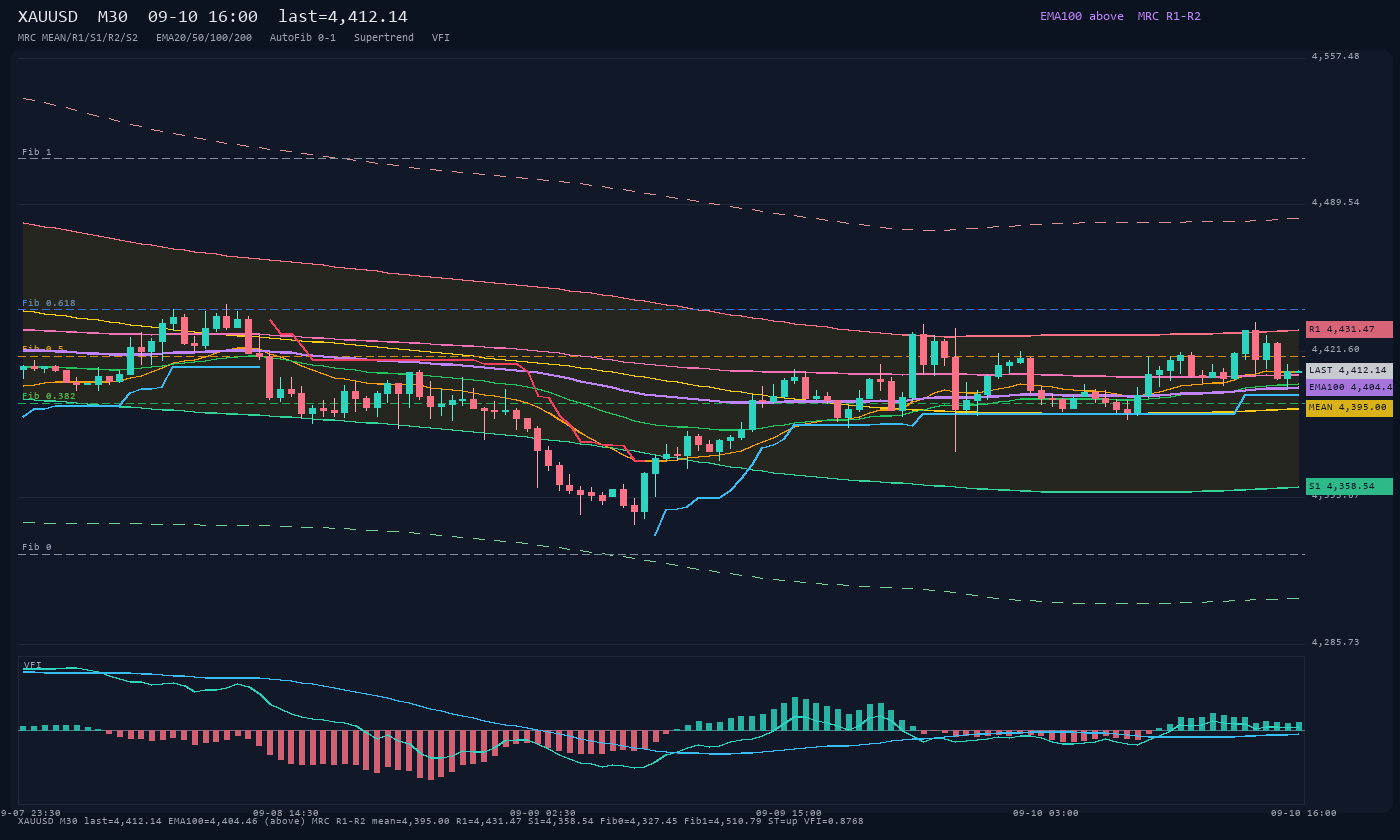
Task: Click the AutoFib 0-1 legend entry
Action: [303, 38]
